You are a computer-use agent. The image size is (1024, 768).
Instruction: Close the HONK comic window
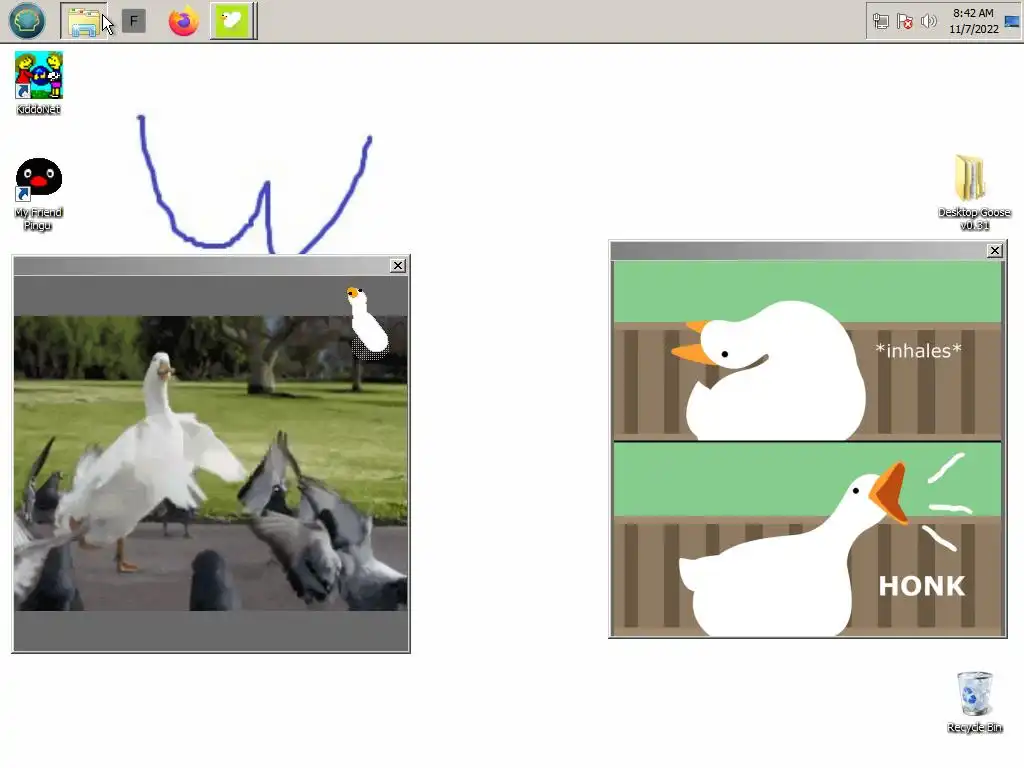coord(995,250)
